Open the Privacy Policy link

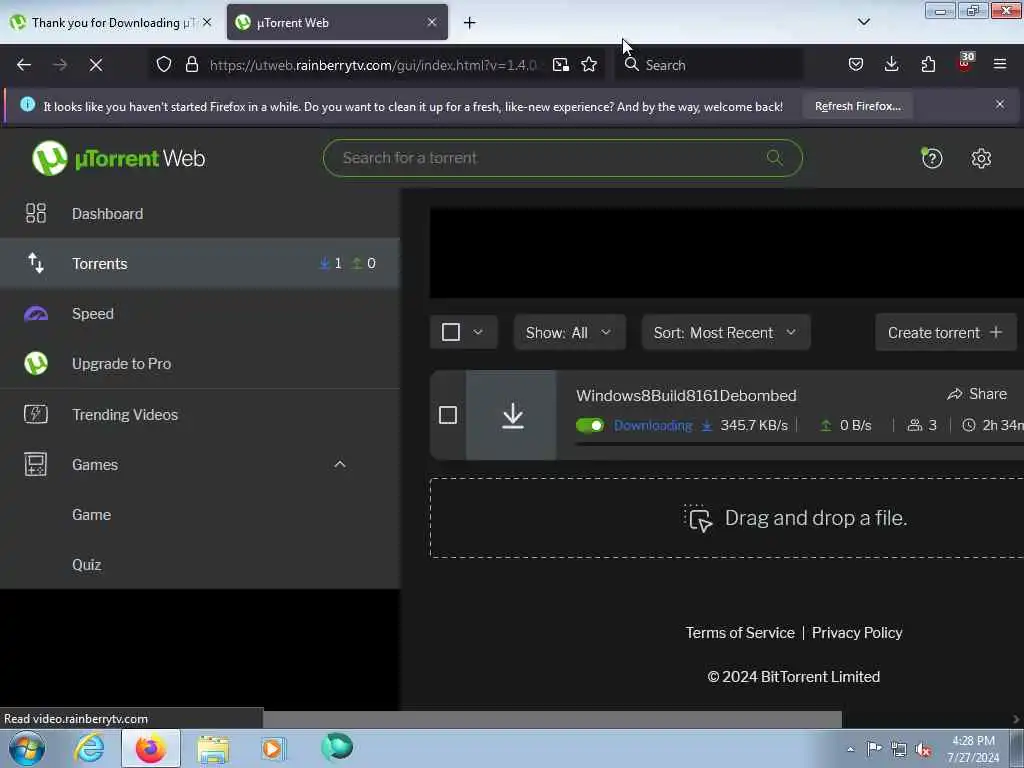857,632
